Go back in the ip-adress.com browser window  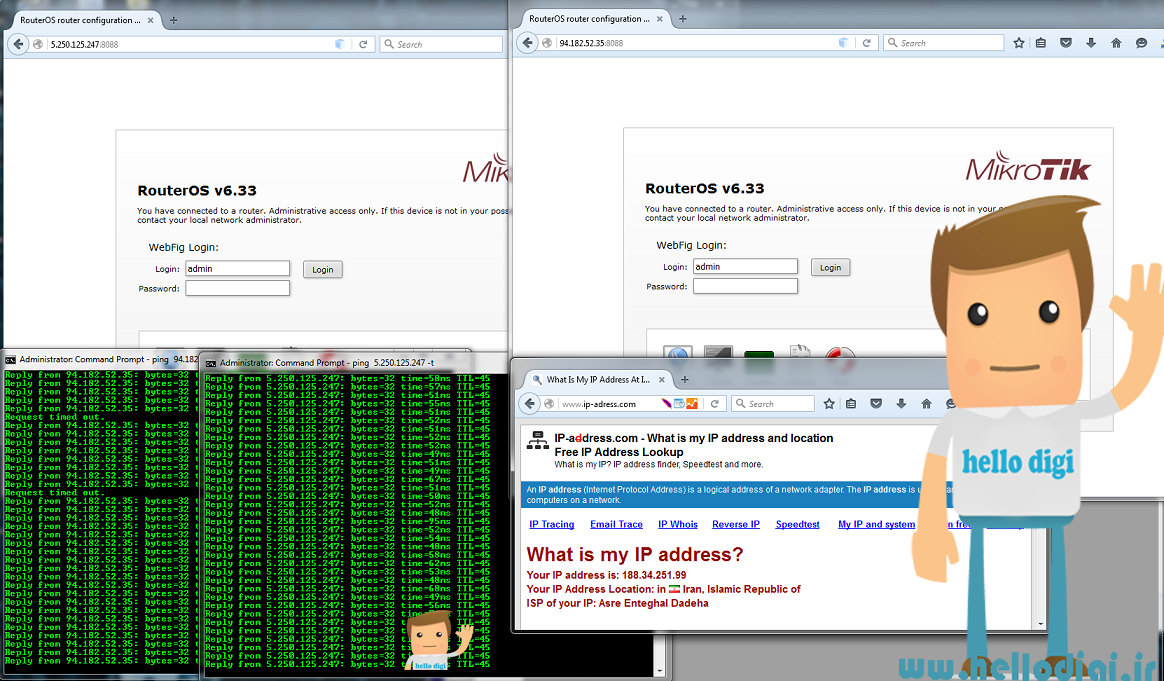[529, 403]
